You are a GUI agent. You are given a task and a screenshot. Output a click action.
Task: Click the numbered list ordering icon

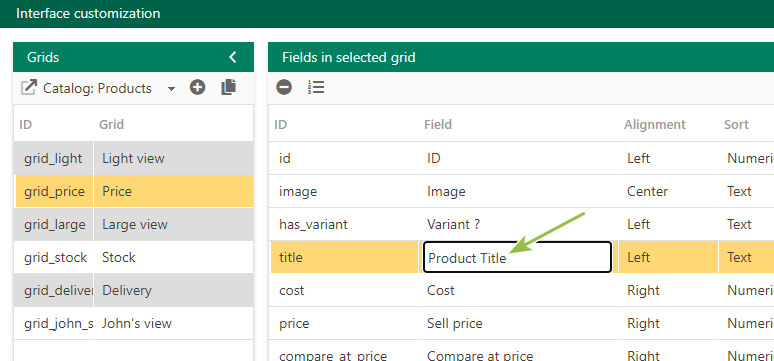(316, 87)
